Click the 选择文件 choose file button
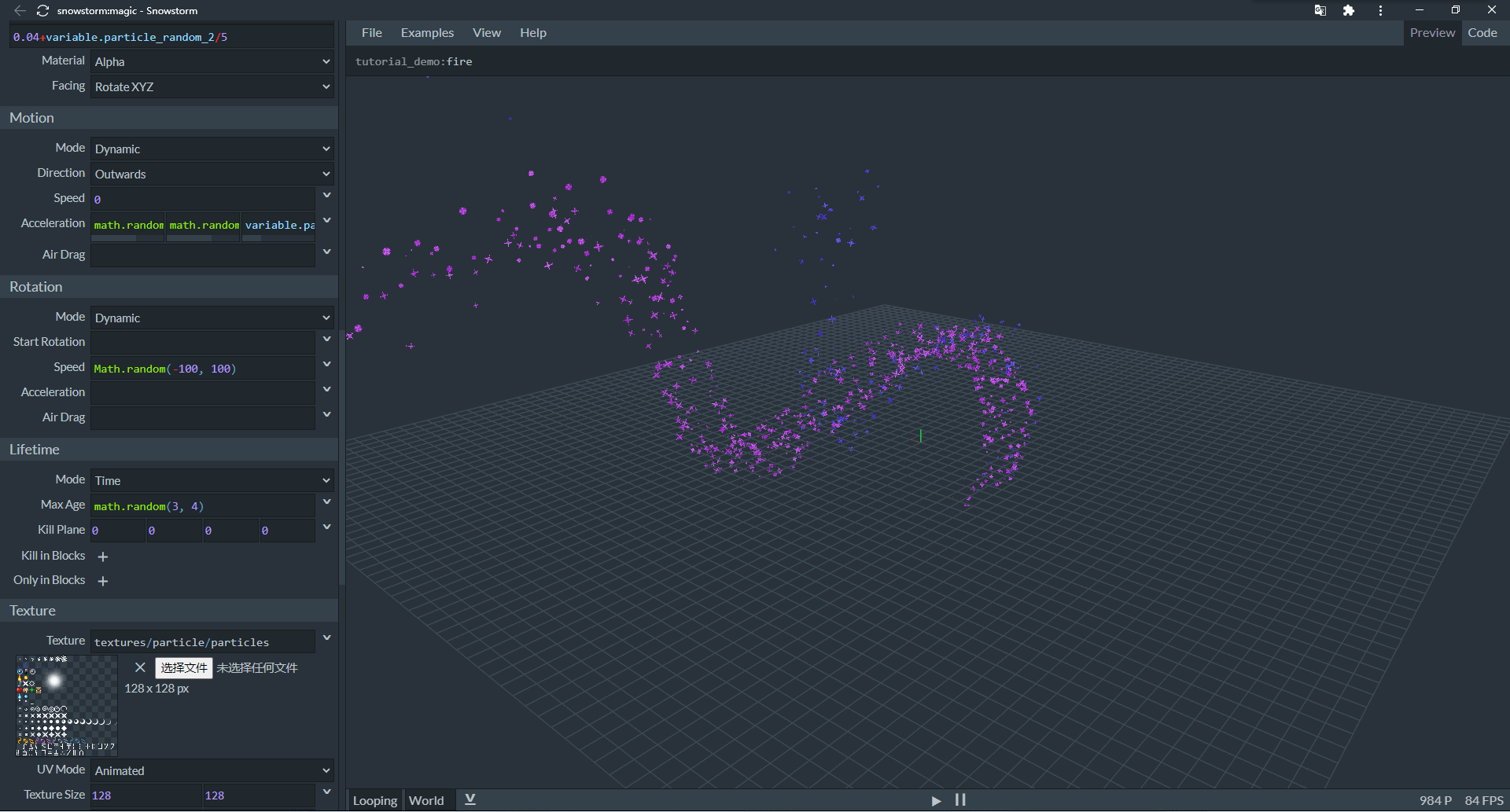The height and width of the screenshot is (812, 1510). 184,667
